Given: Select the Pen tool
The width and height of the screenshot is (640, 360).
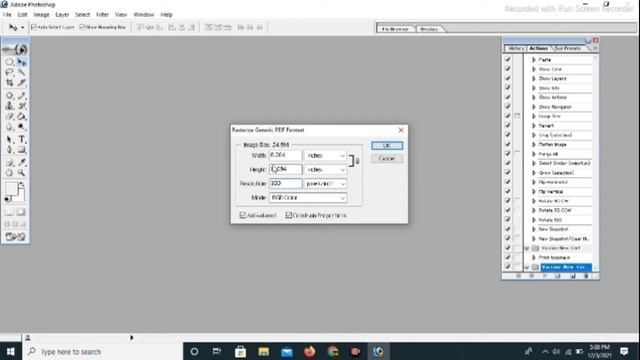Looking at the screenshot, I should click(9, 150).
